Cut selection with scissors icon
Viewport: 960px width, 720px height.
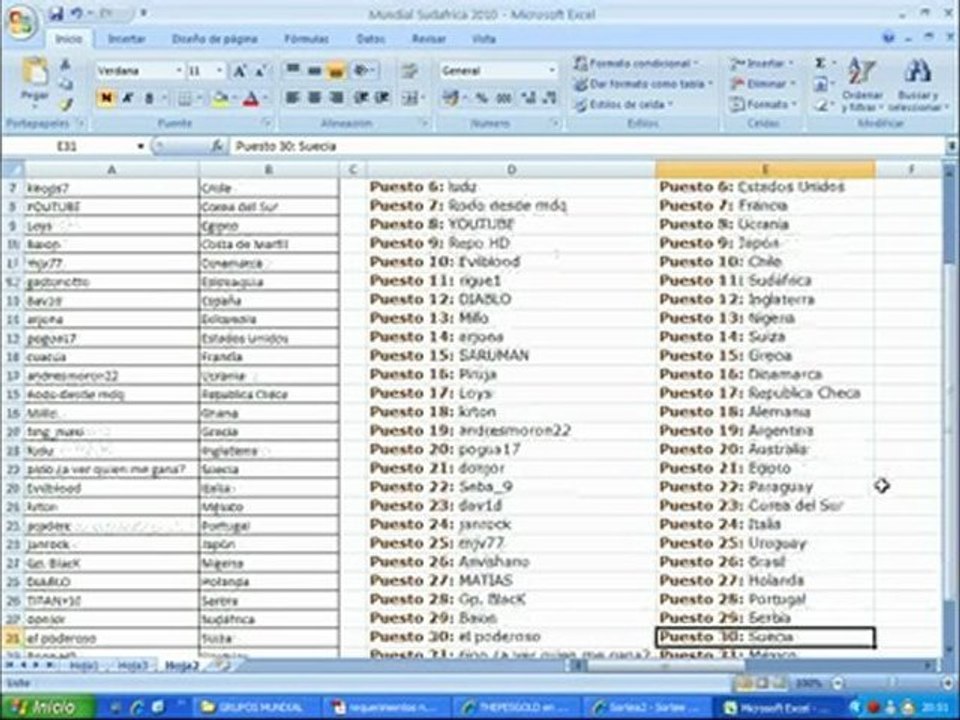tap(65, 65)
